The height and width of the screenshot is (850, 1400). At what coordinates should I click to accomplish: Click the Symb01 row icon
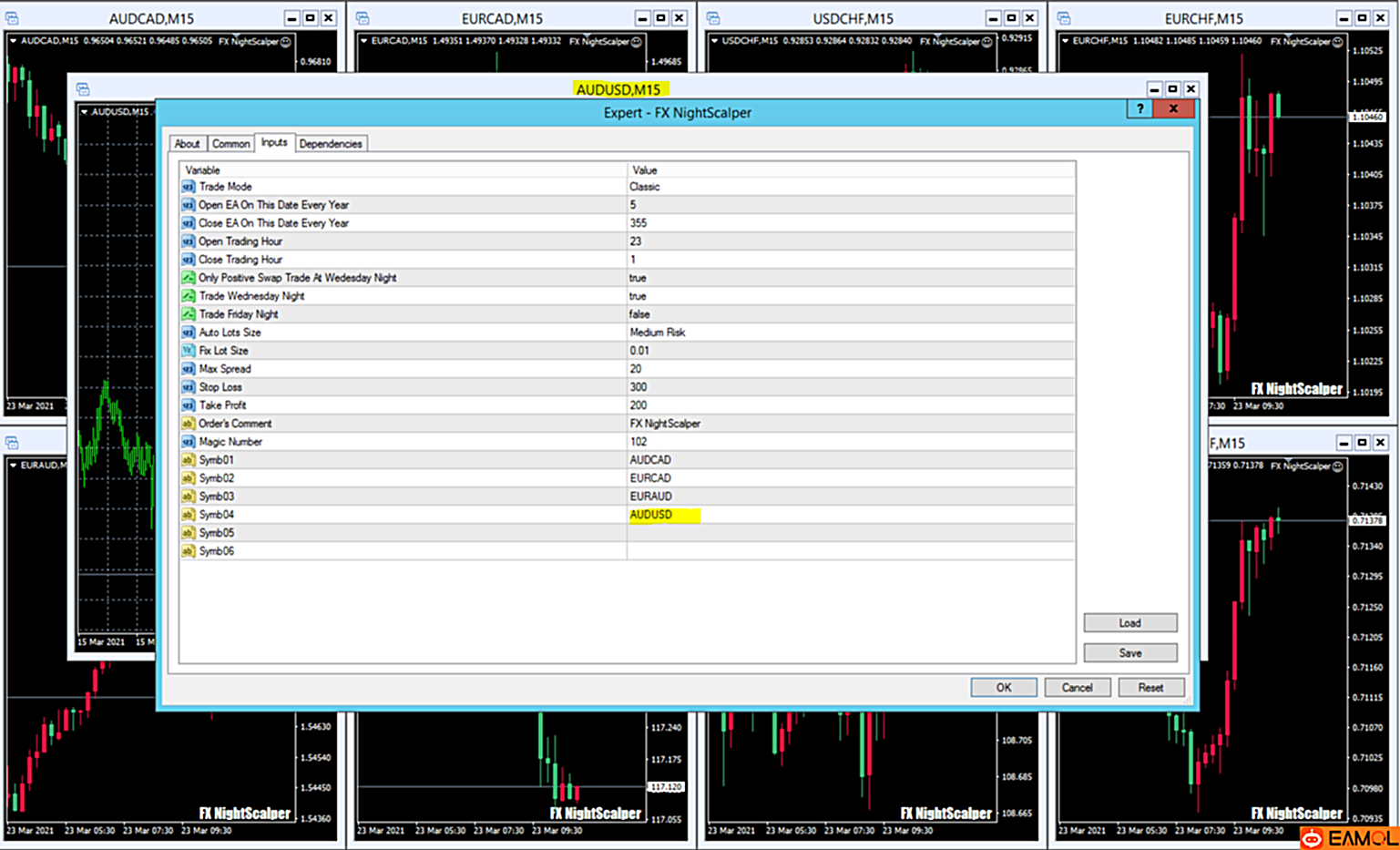pos(189,460)
